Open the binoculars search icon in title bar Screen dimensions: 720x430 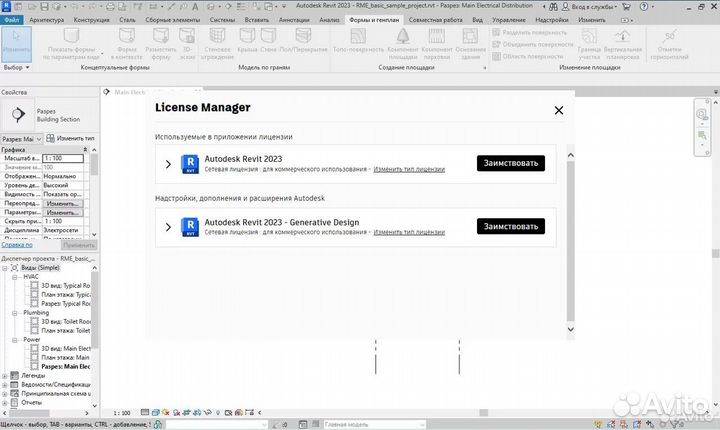pyautogui.click(x=553, y=6)
